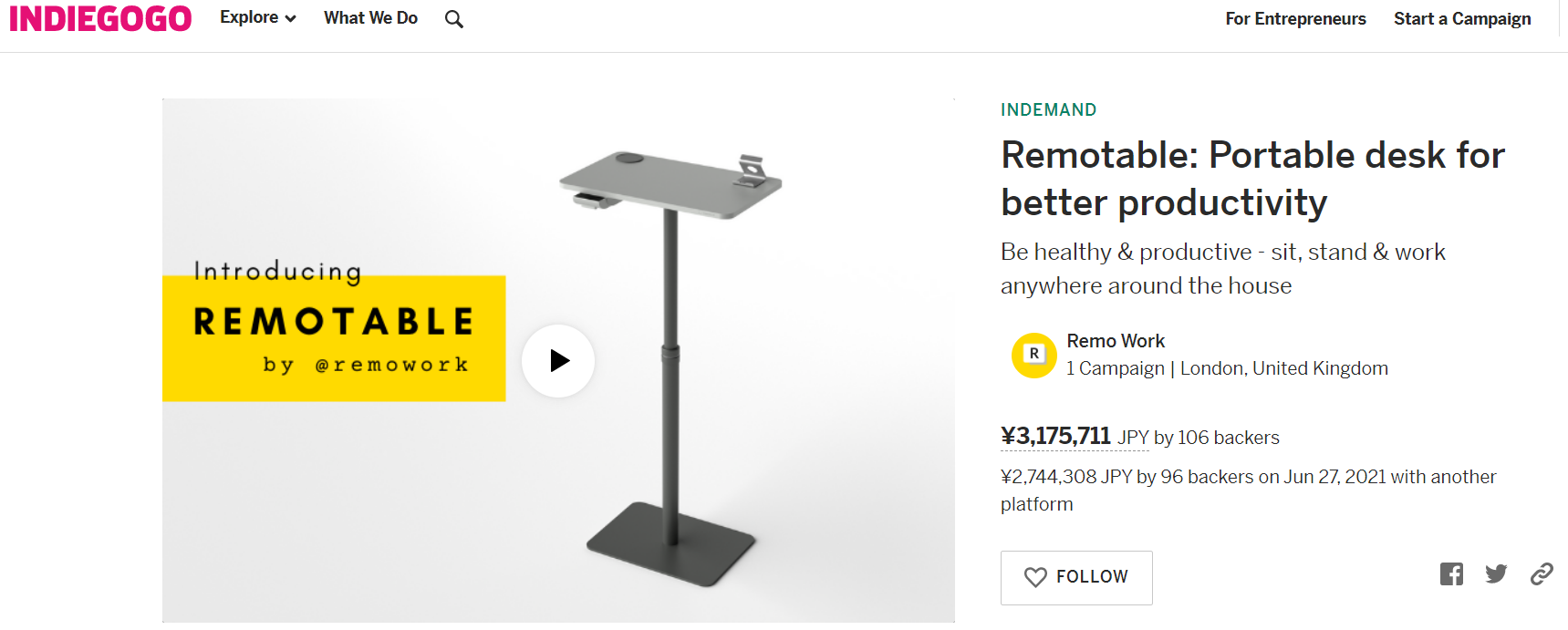Expand the Explore dropdown menu
The width and height of the screenshot is (1568, 630).
tap(249, 18)
